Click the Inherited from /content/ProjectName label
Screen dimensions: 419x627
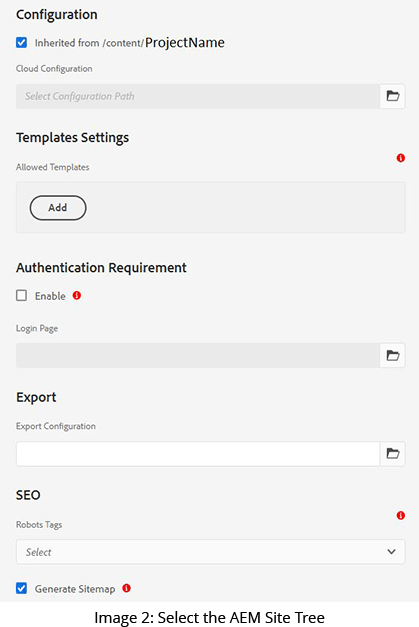130,42
